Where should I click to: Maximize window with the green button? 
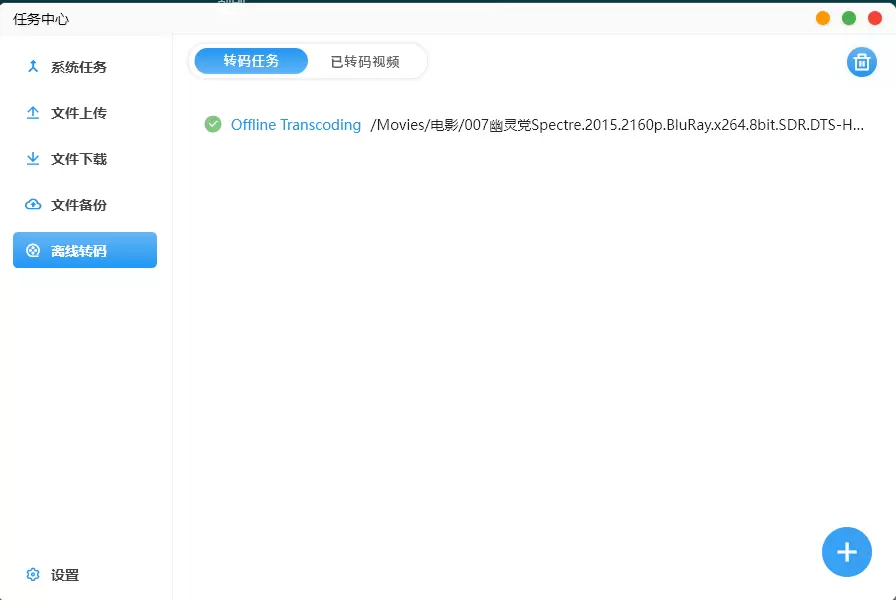pyautogui.click(x=849, y=18)
